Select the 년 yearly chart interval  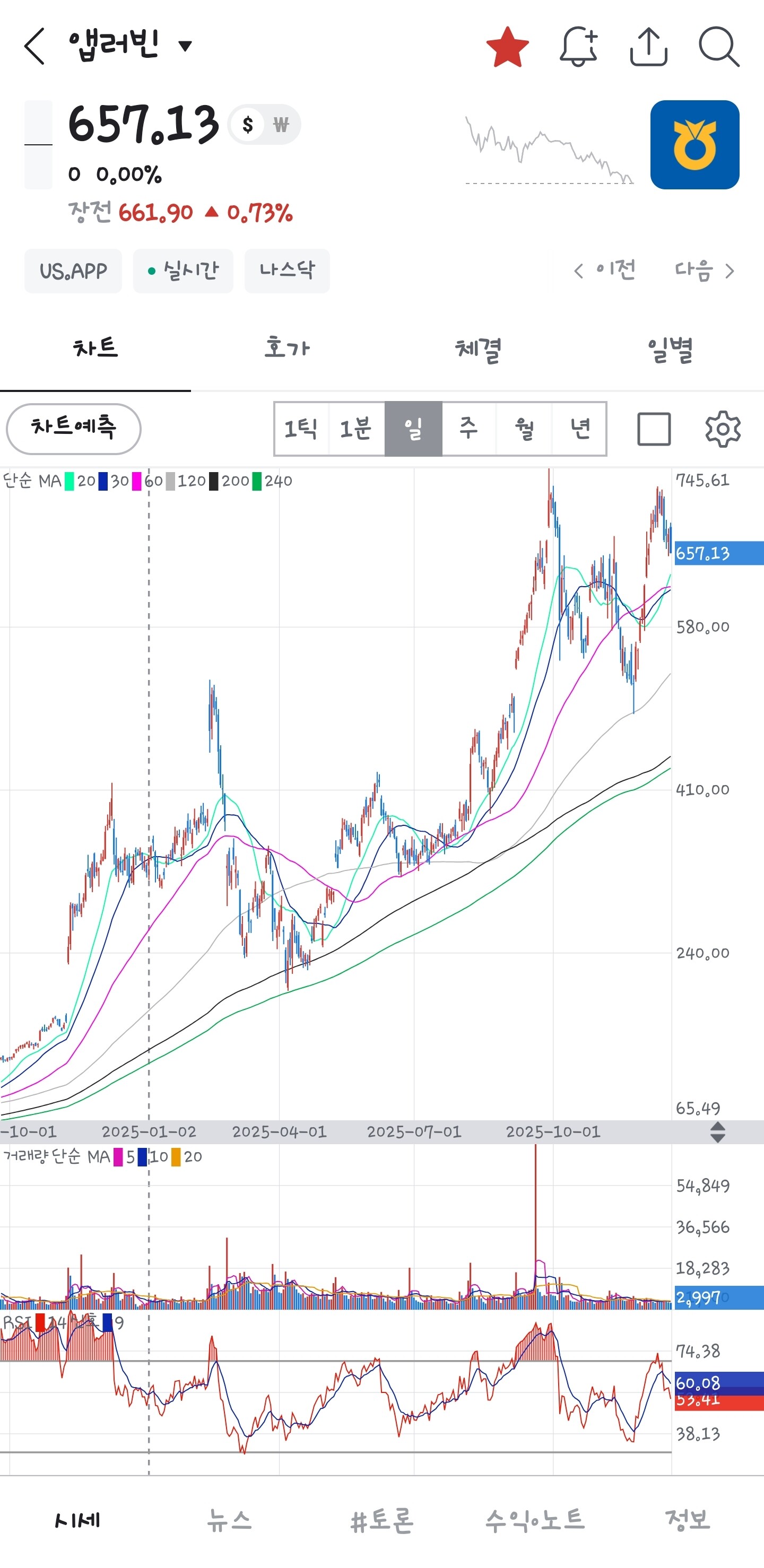pyautogui.click(x=579, y=429)
